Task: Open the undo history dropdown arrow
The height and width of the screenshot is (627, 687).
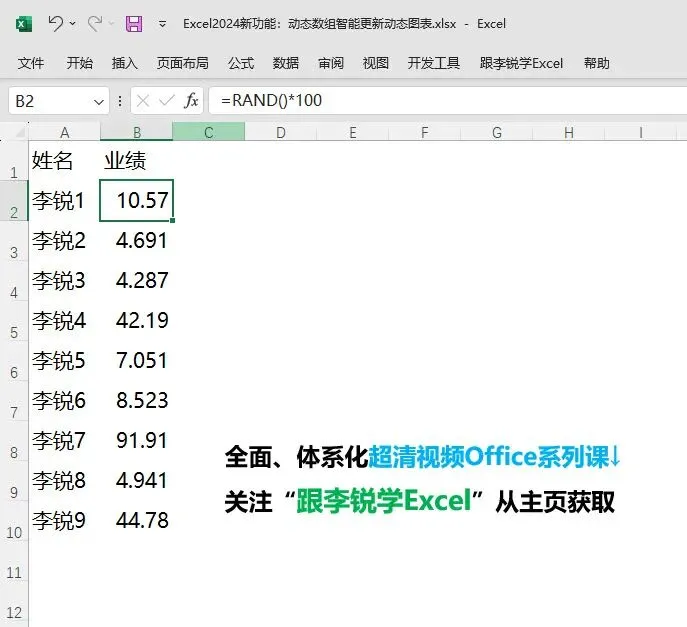Action: pos(73,23)
